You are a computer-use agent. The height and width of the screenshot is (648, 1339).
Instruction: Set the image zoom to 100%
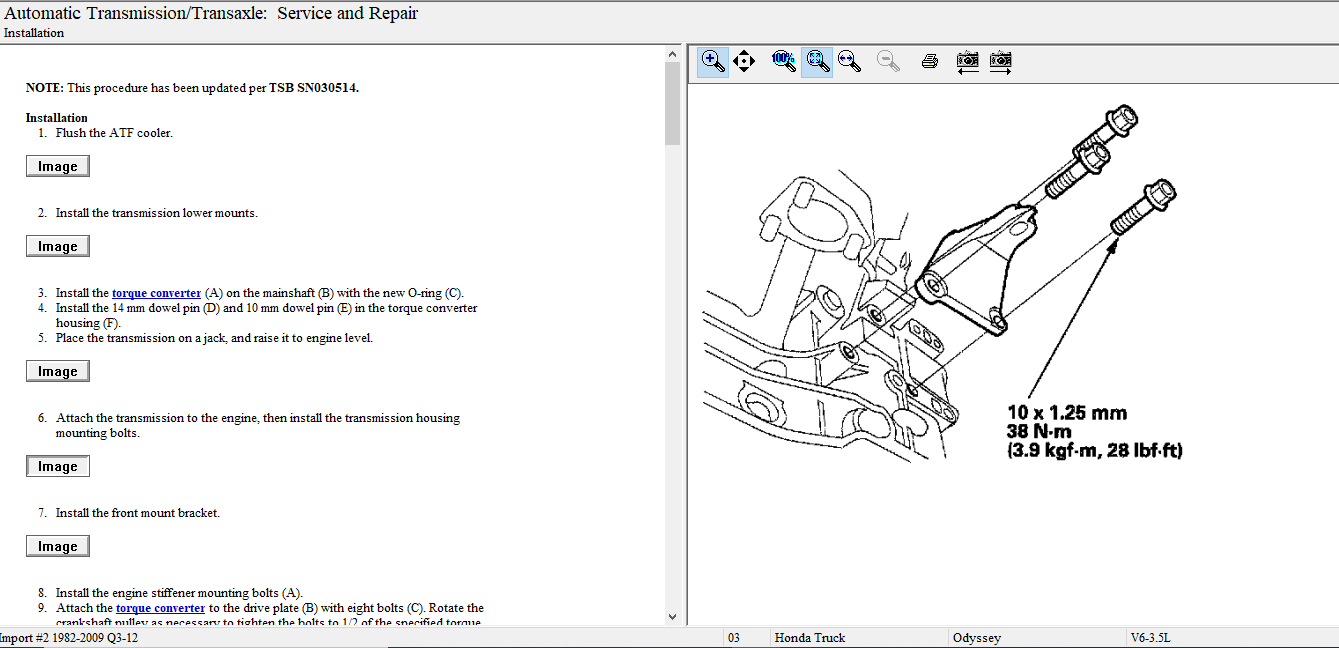click(784, 61)
